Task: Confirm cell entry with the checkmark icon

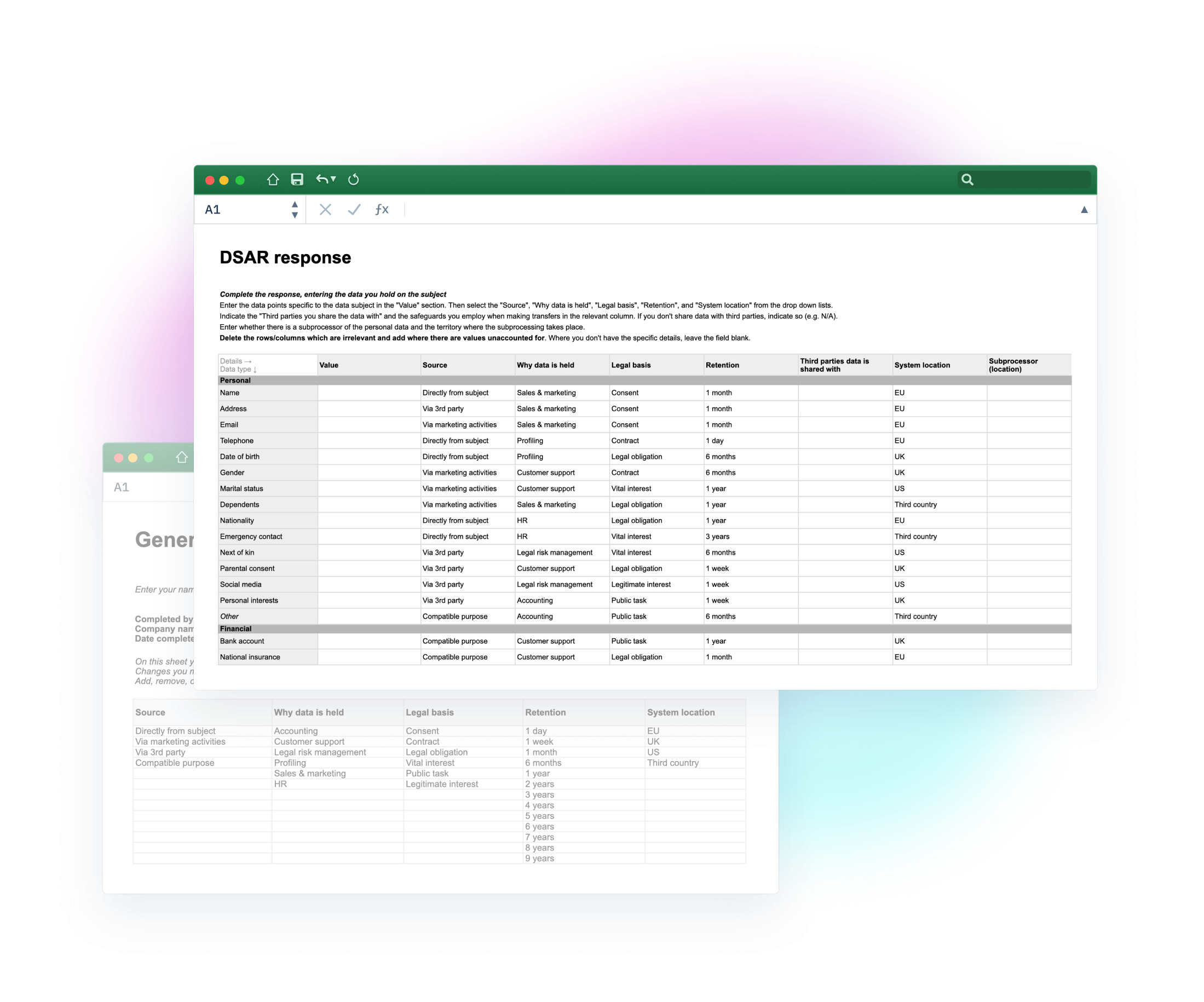Action: pyautogui.click(x=353, y=210)
